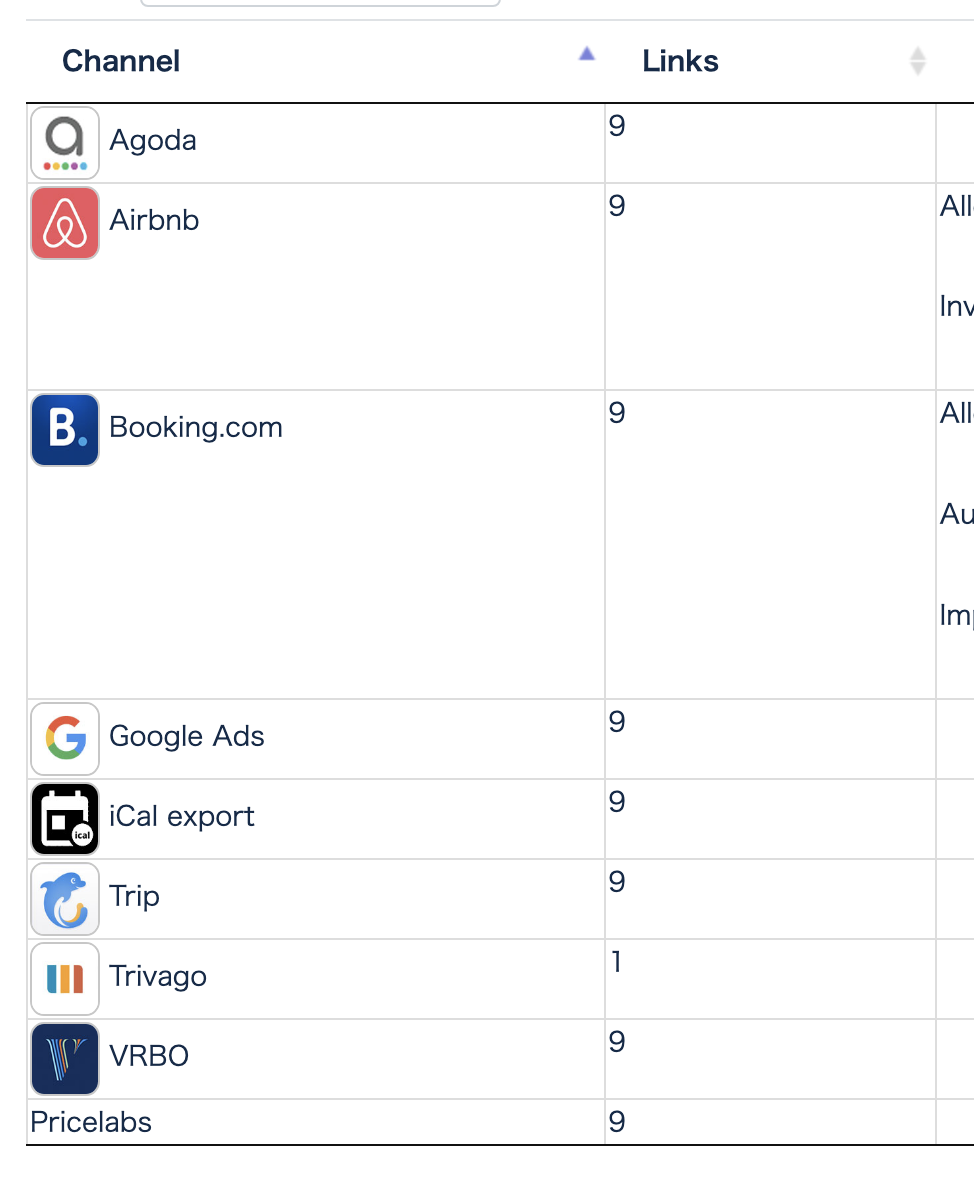Toggle sort order on the Links column
This screenshot has height=1194, width=974.
(917, 60)
